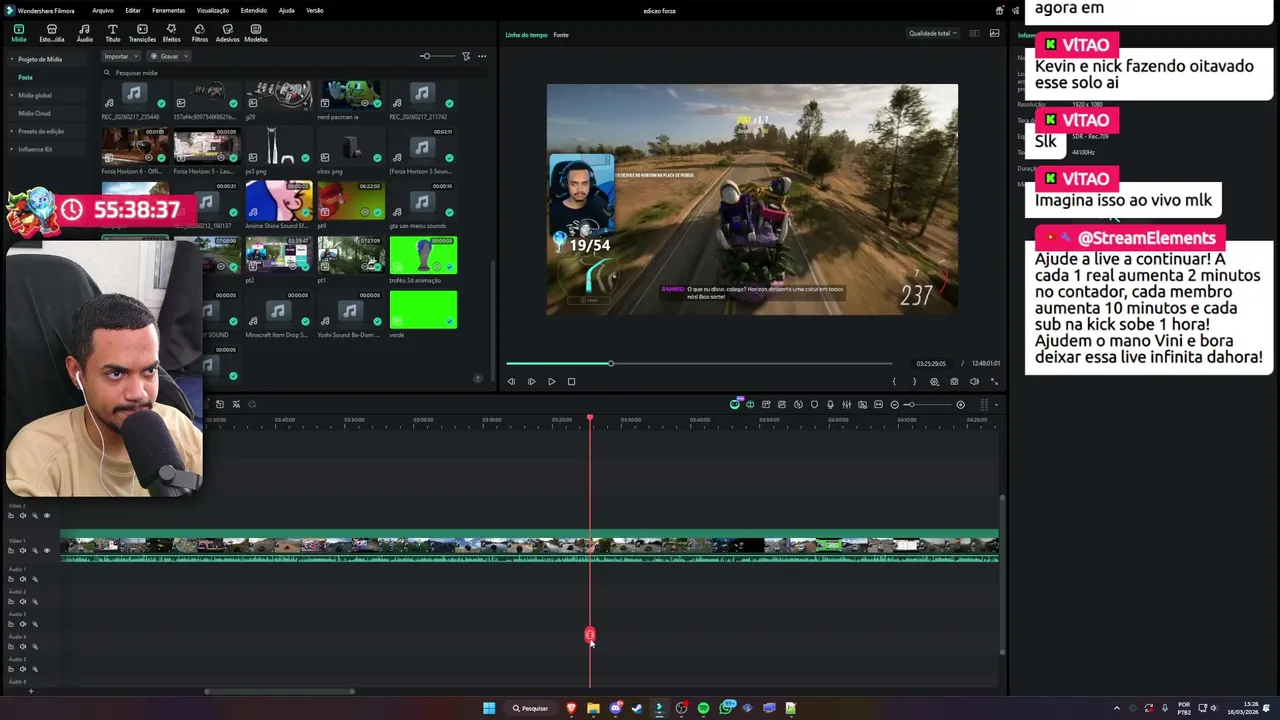Open the Filtros panel icon

click(199, 33)
